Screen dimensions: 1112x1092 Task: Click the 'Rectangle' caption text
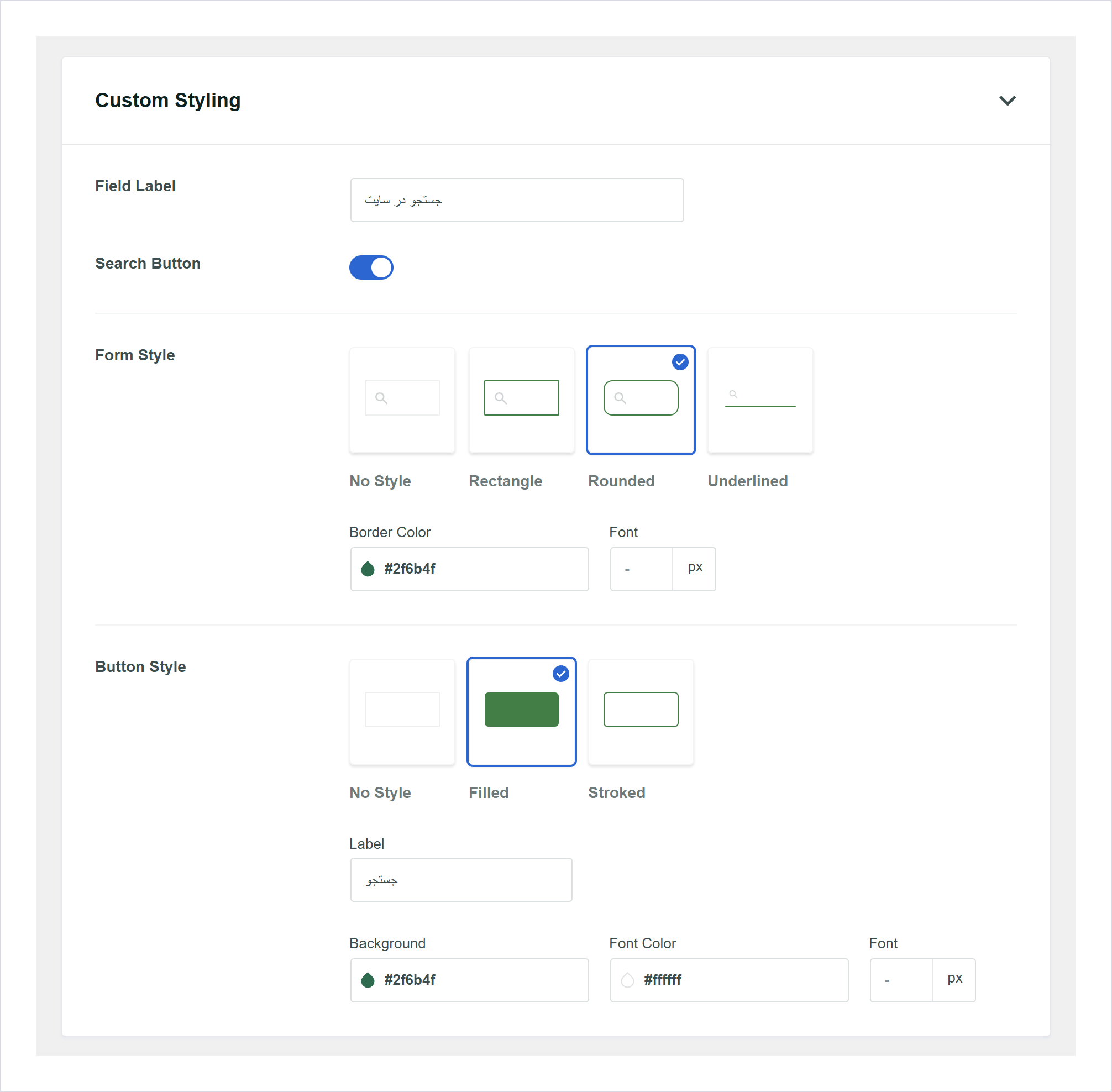tap(505, 481)
